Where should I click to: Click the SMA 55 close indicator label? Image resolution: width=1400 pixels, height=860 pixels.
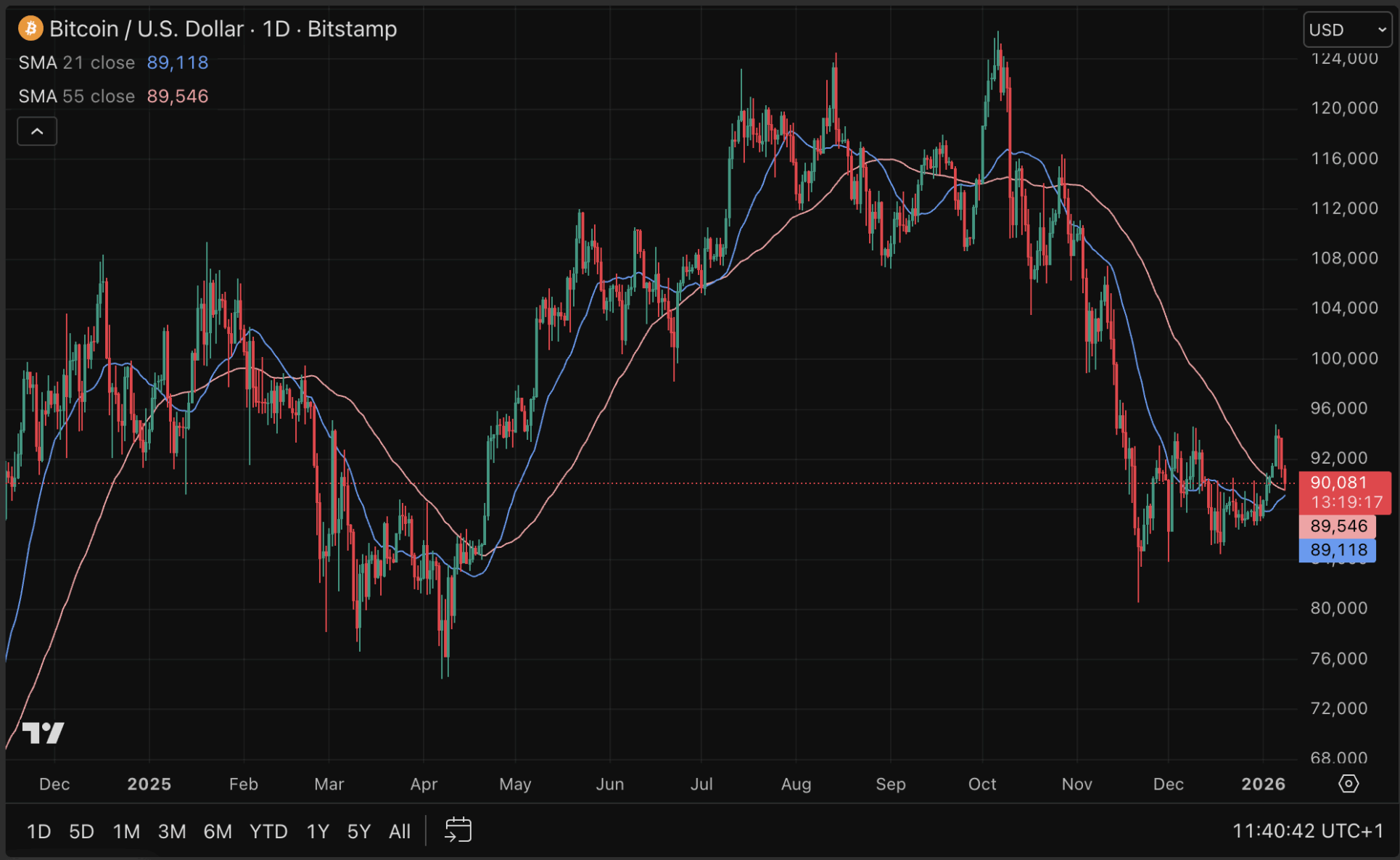tap(77, 97)
